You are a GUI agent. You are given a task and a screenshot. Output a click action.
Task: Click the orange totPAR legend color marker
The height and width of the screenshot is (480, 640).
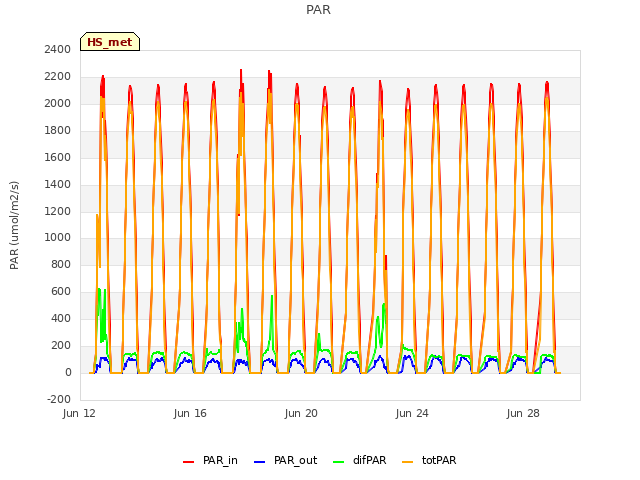tap(407, 462)
